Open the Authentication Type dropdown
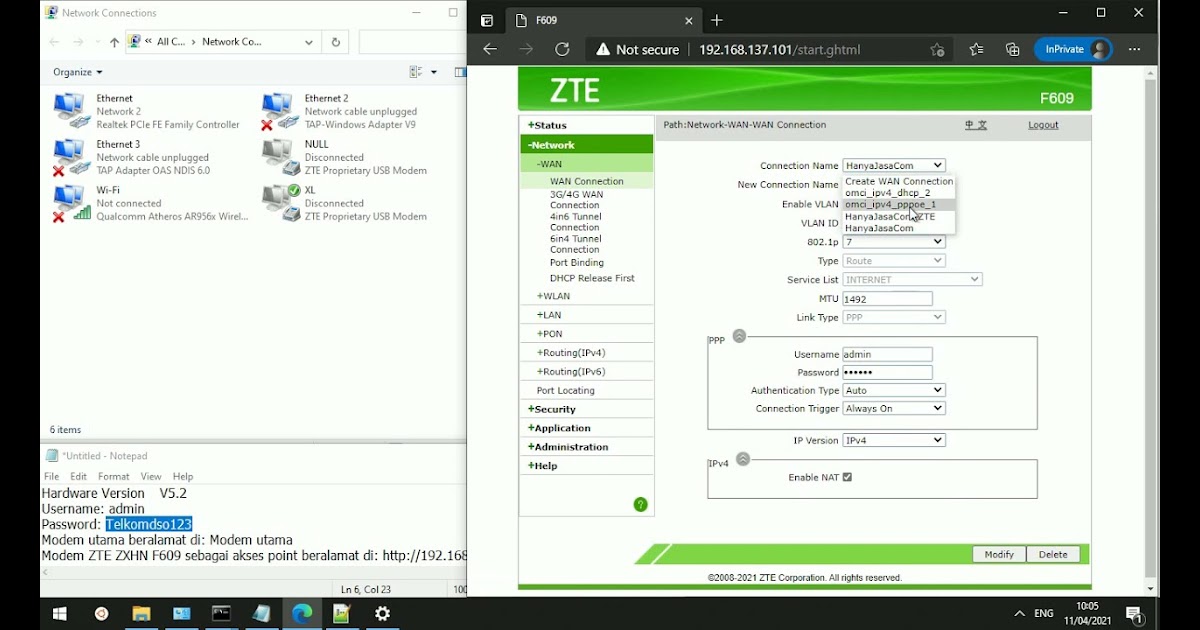 click(x=894, y=390)
